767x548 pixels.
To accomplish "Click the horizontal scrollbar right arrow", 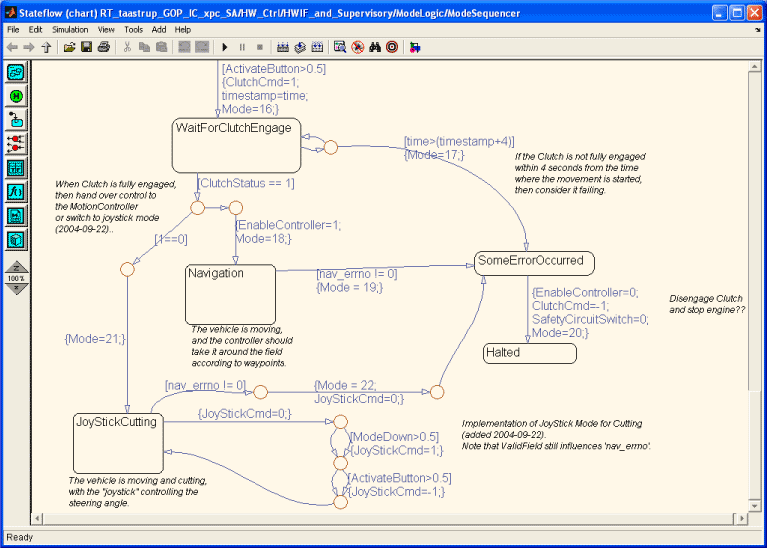I will (x=743, y=518).
